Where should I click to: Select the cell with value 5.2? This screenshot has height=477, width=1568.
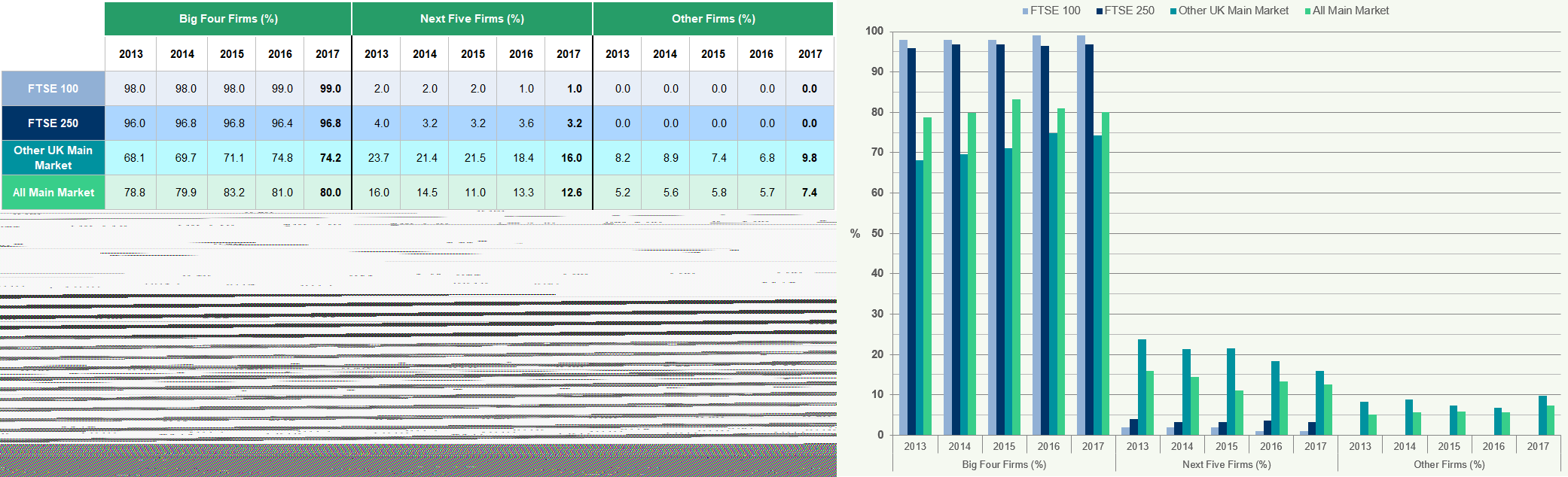[x=618, y=193]
